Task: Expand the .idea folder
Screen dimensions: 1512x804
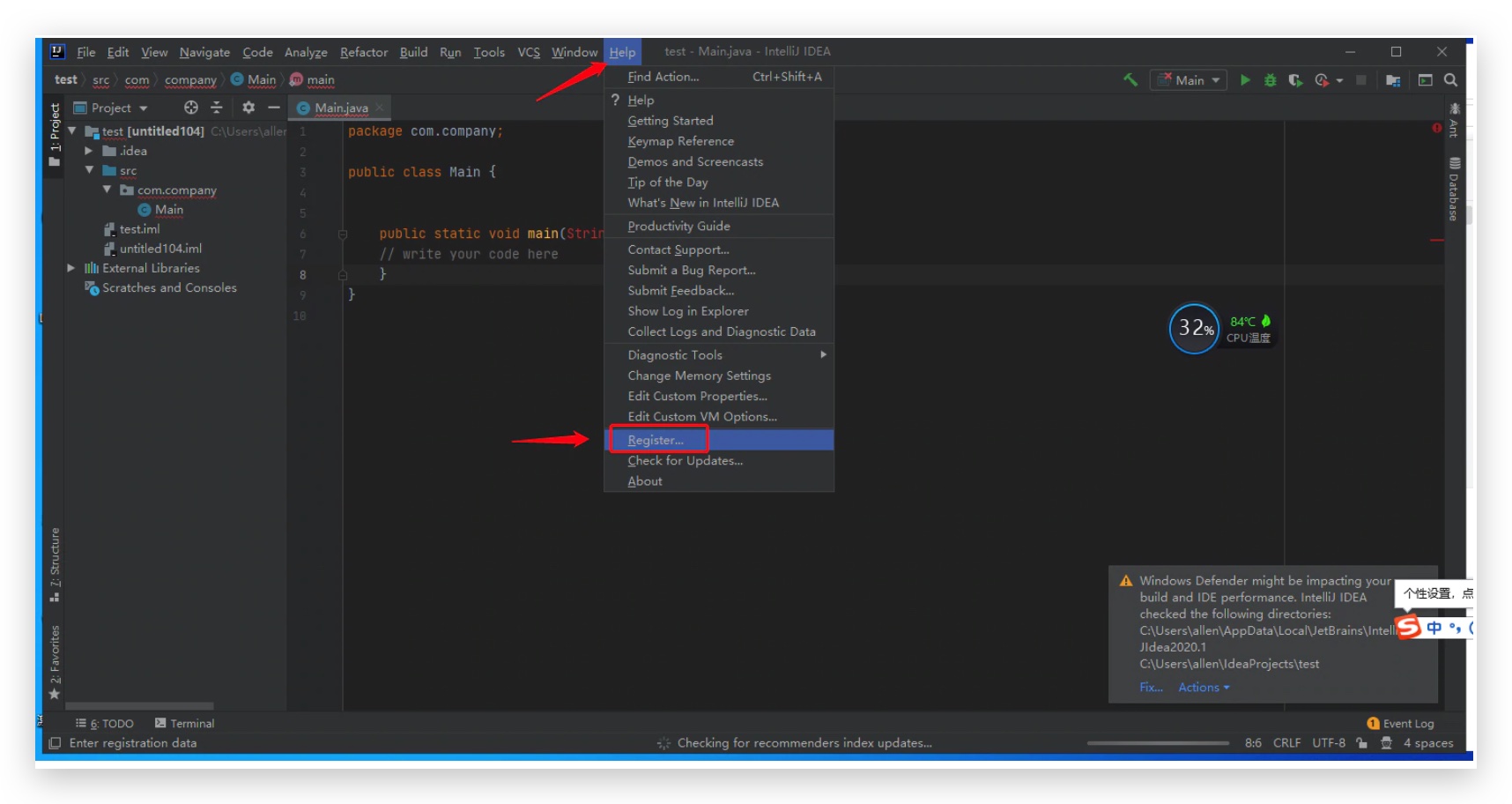Action: [x=88, y=151]
